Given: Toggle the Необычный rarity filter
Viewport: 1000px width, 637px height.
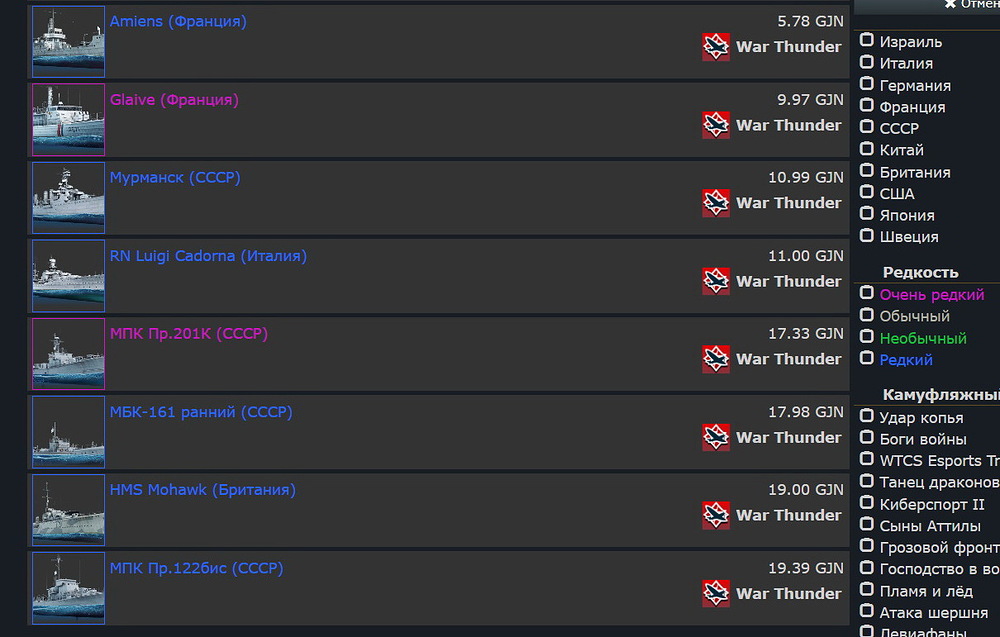Looking at the screenshot, I should [x=866, y=336].
